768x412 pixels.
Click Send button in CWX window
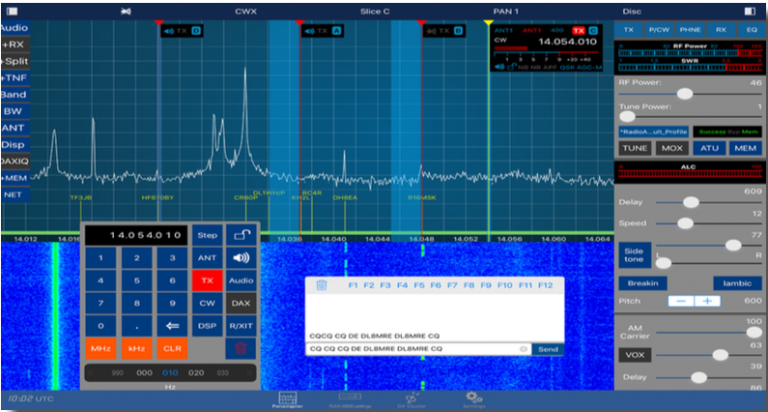pos(548,349)
